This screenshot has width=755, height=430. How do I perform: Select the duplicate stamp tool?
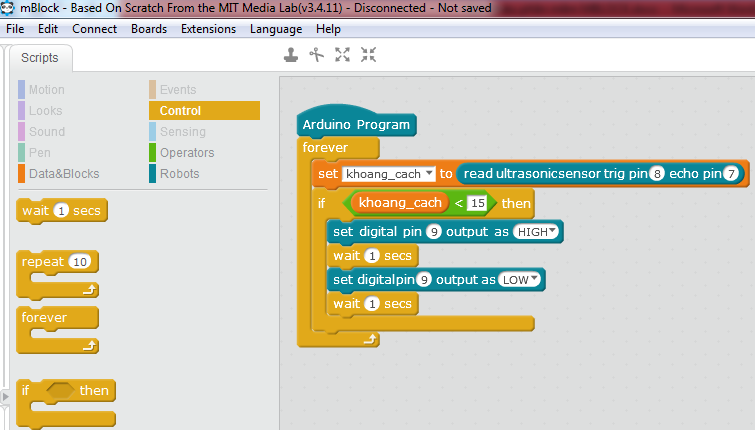pyautogui.click(x=291, y=55)
